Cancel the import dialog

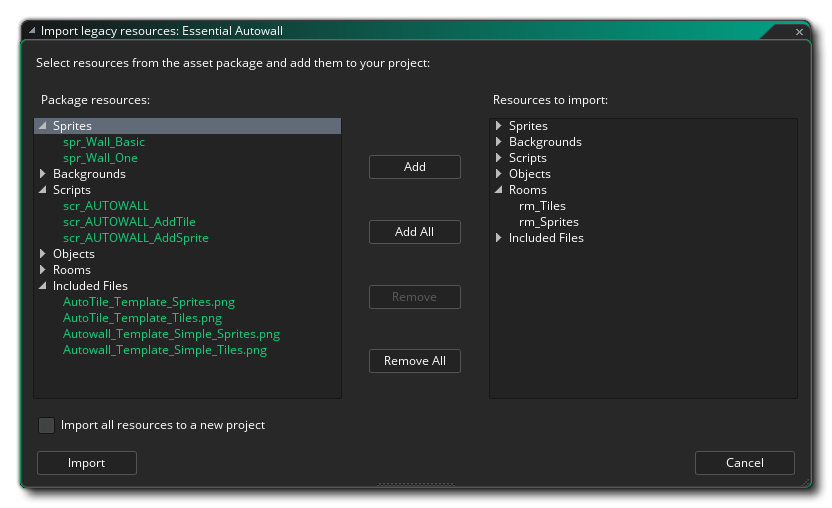click(744, 463)
